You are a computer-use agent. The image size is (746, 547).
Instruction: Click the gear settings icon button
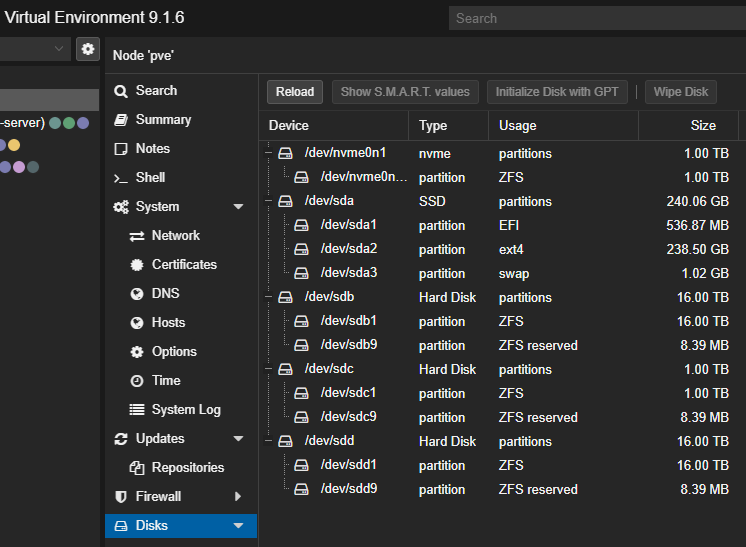point(88,49)
